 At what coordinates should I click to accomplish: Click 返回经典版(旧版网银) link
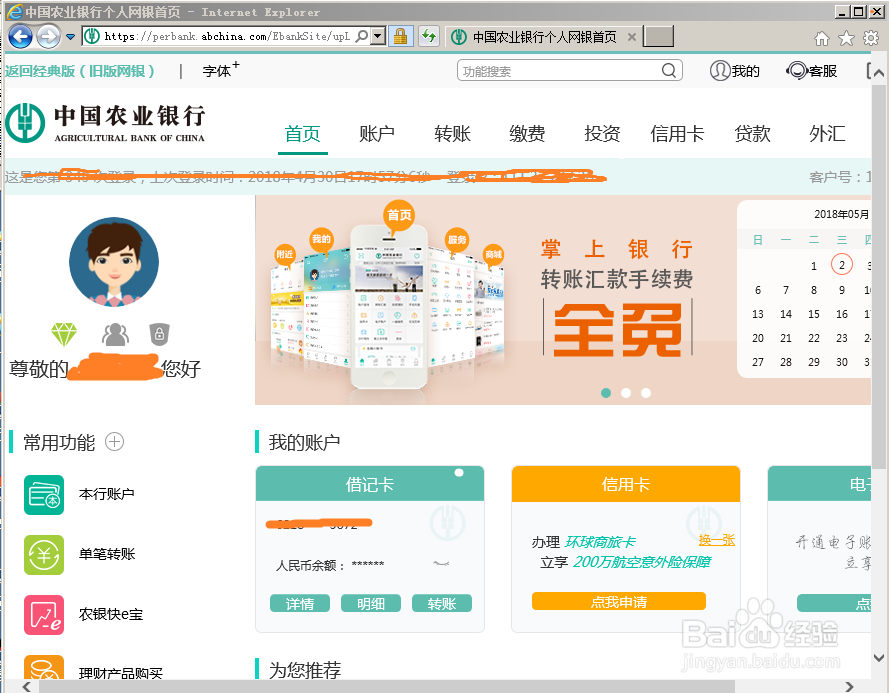(x=80, y=71)
